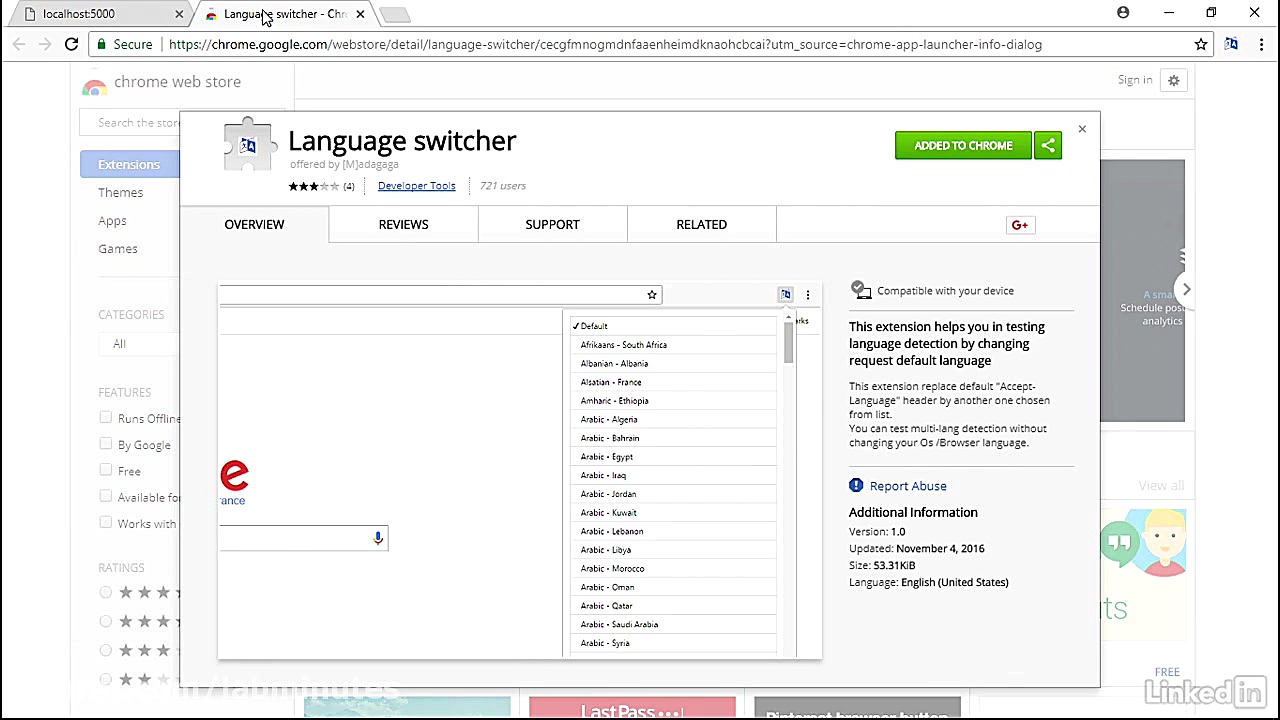Click the next arrow on featured carousel
The image size is (1280, 720).
pyautogui.click(x=1186, y=289)
